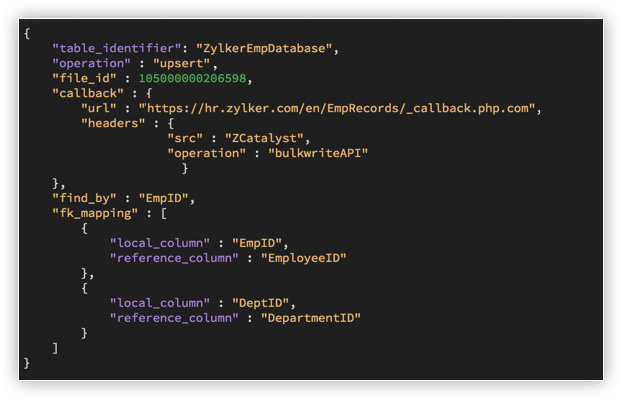The width and height of the screenshot is (622, 399).
Task: Click the second "reference_column" key
Action: 174,318
